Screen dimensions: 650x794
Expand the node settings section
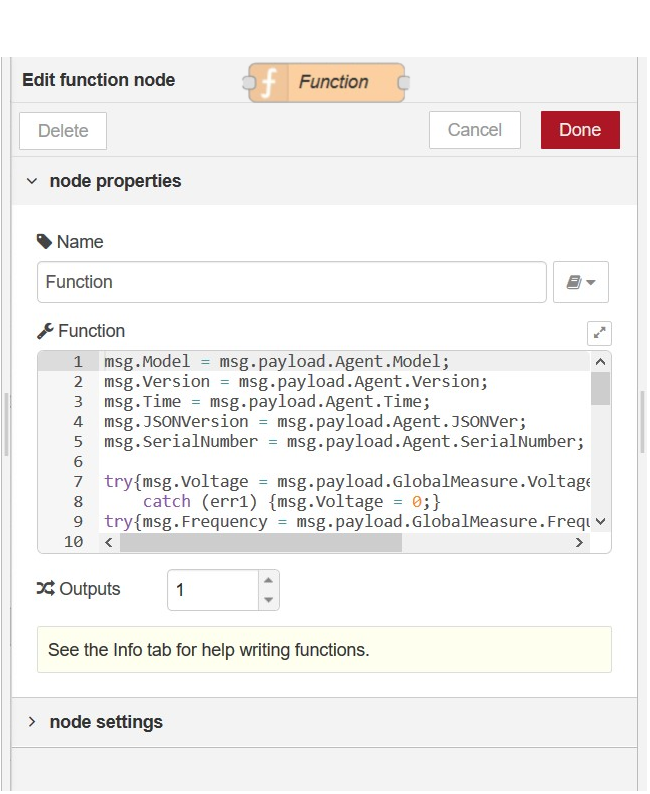coord(32,722)
